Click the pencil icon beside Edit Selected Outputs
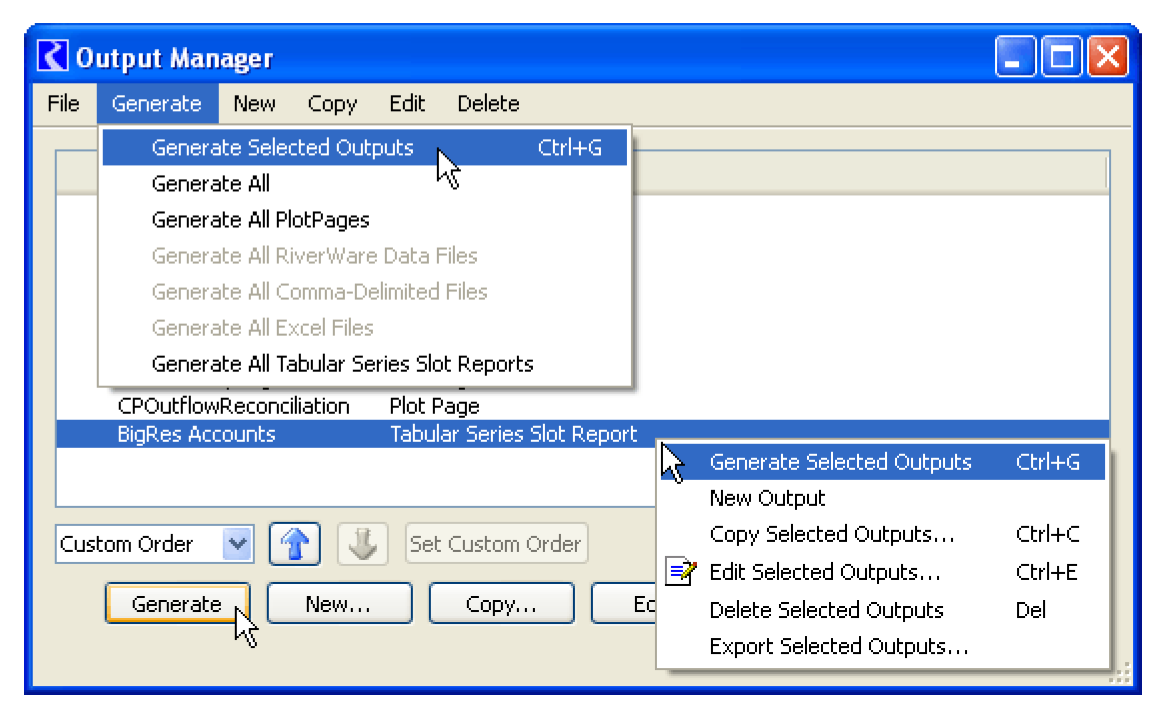 [681, 572]
